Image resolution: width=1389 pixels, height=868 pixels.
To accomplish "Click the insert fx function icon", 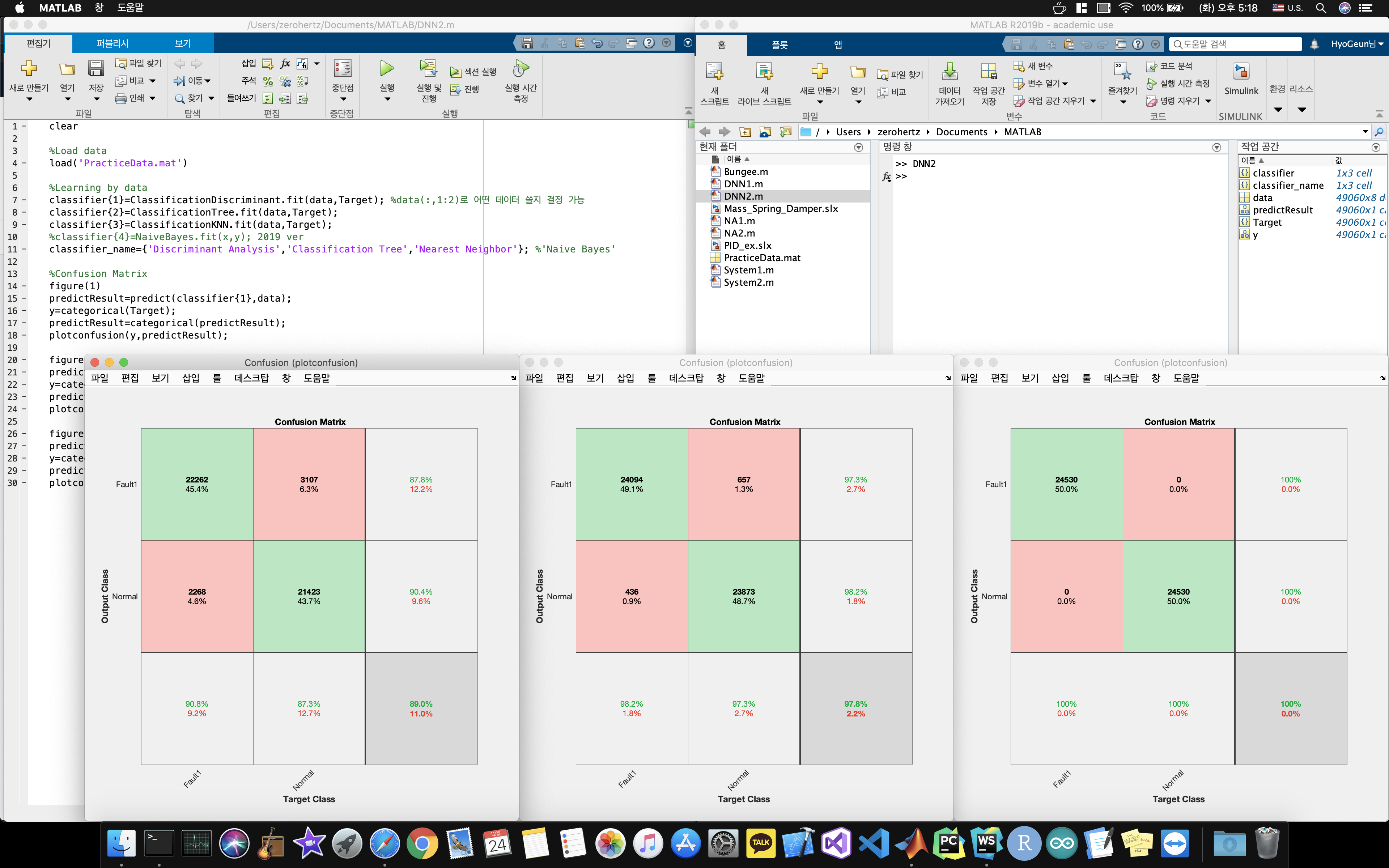I will (x=285, y=63).
